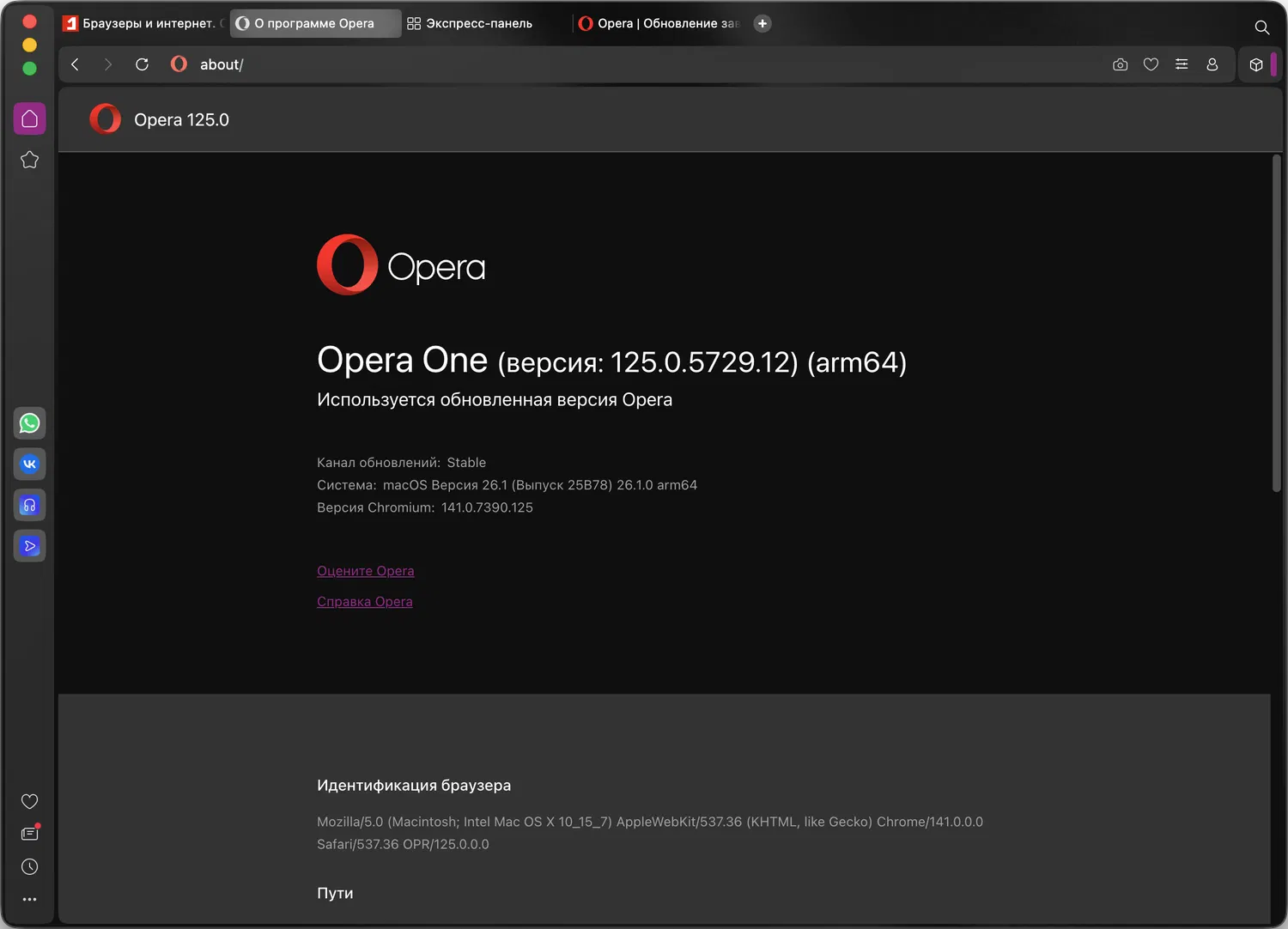Switch to the Экспресс-панель tab
This screenshot has height=929, width=1288.
[485, 23]
